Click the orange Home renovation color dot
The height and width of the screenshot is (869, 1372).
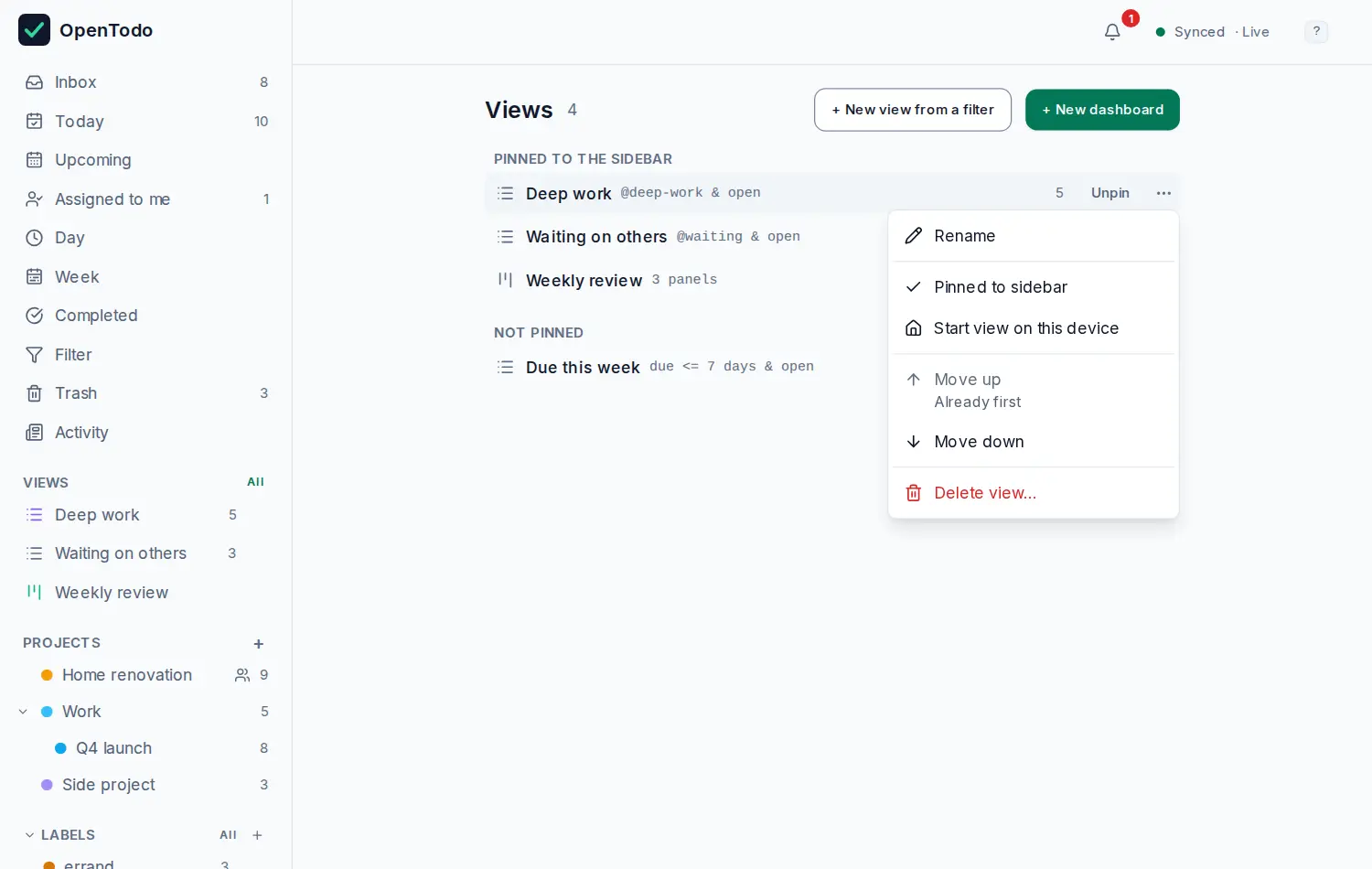tap(47, 675)
